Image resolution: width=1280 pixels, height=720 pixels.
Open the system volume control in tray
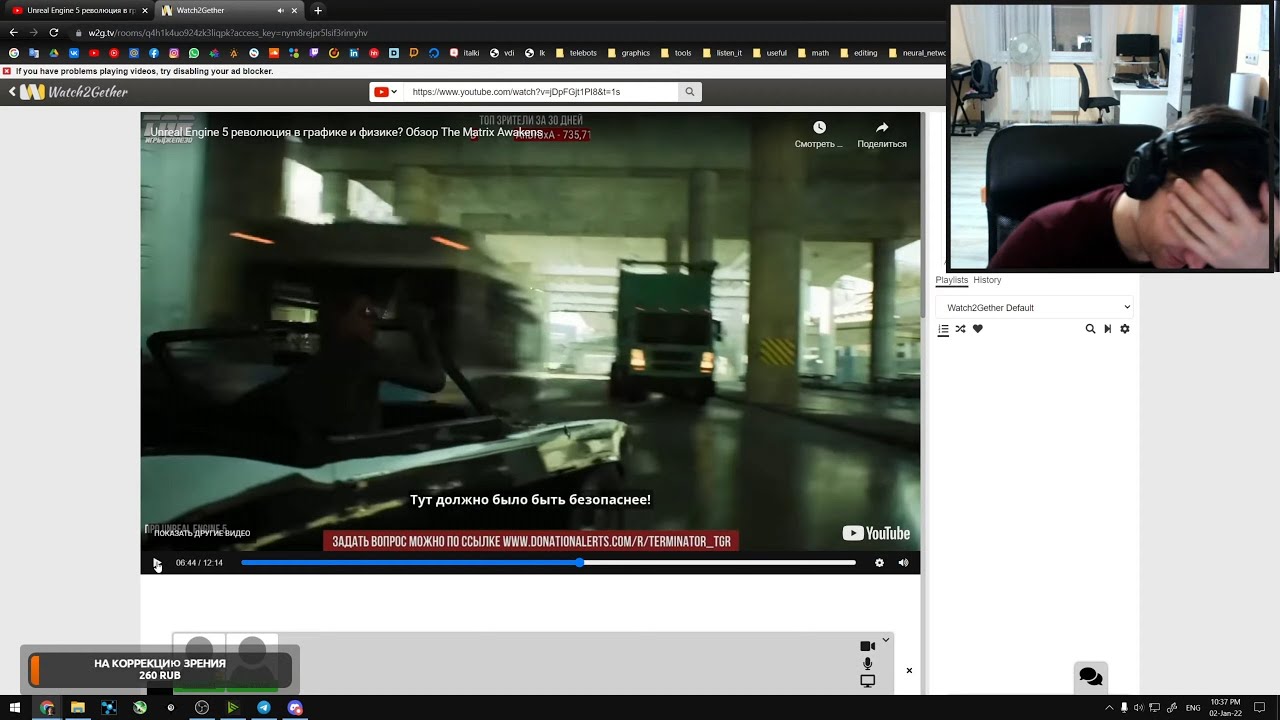coord(1138,708)
